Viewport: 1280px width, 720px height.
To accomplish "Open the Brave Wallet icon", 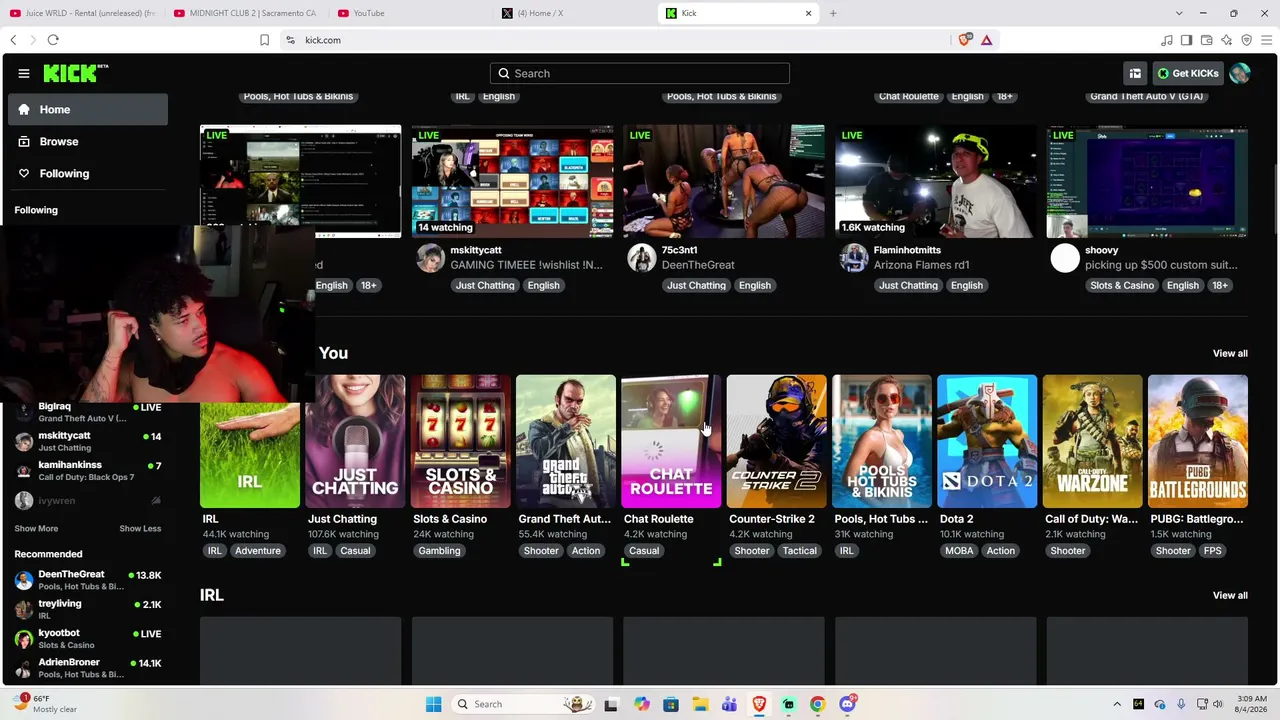I will [x=1206, y=40].
